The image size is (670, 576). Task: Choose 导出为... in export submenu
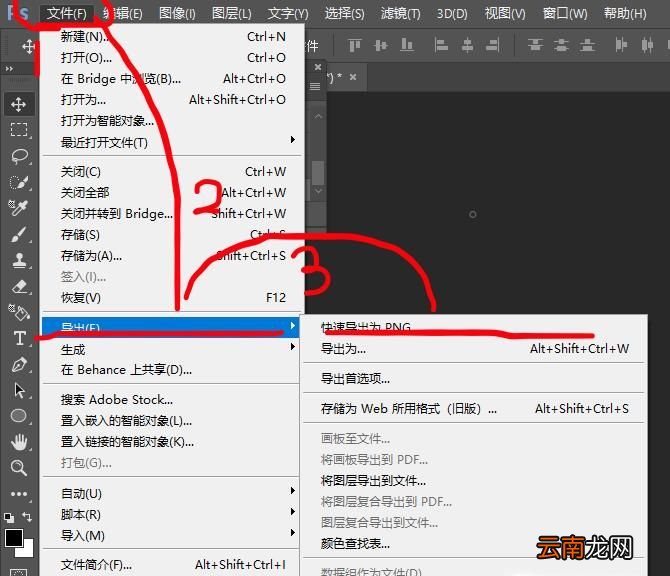(x=474, y=349)
